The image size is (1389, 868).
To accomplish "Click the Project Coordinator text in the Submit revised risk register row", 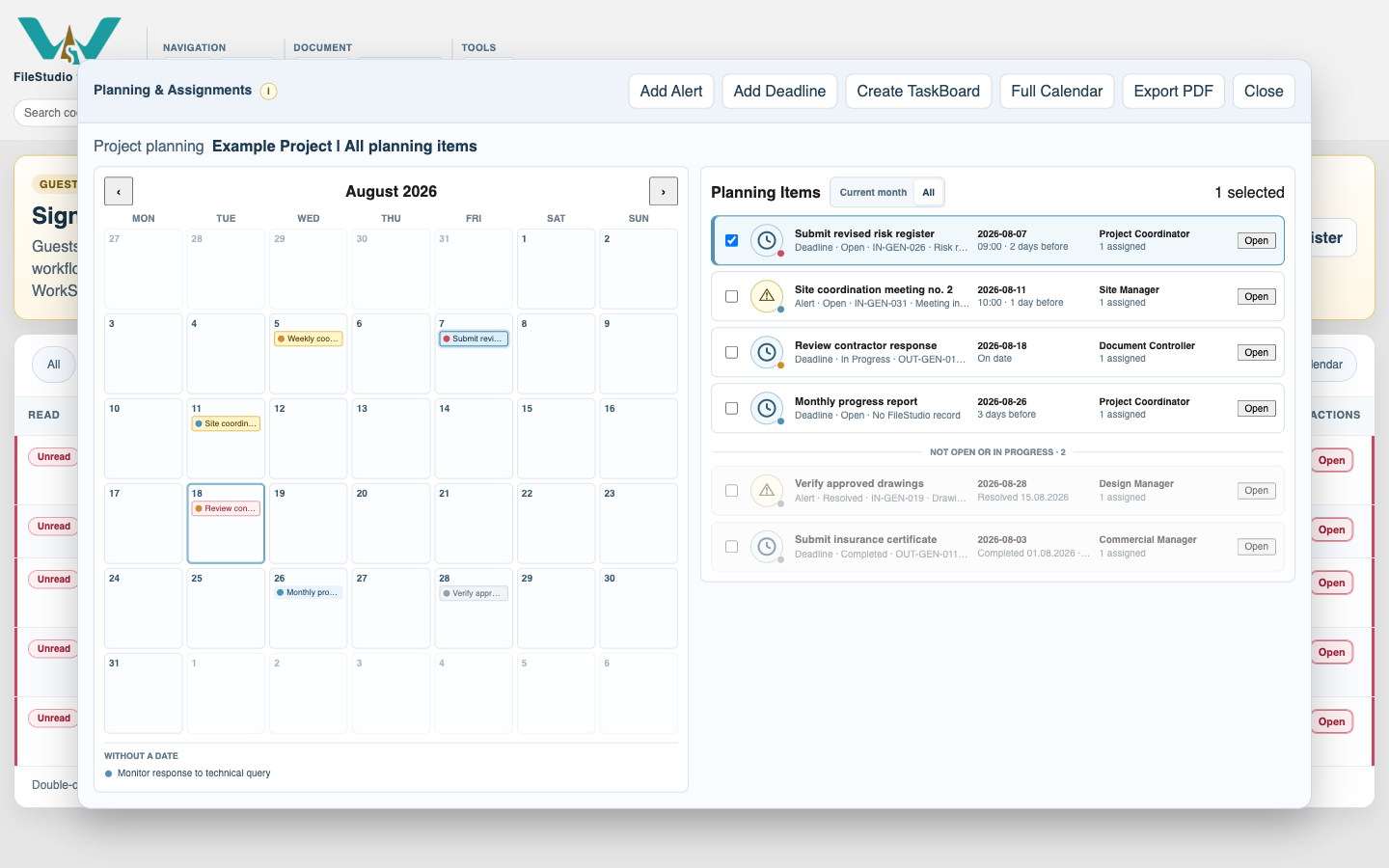I will pyautogui.click(x=1144, y=234).
